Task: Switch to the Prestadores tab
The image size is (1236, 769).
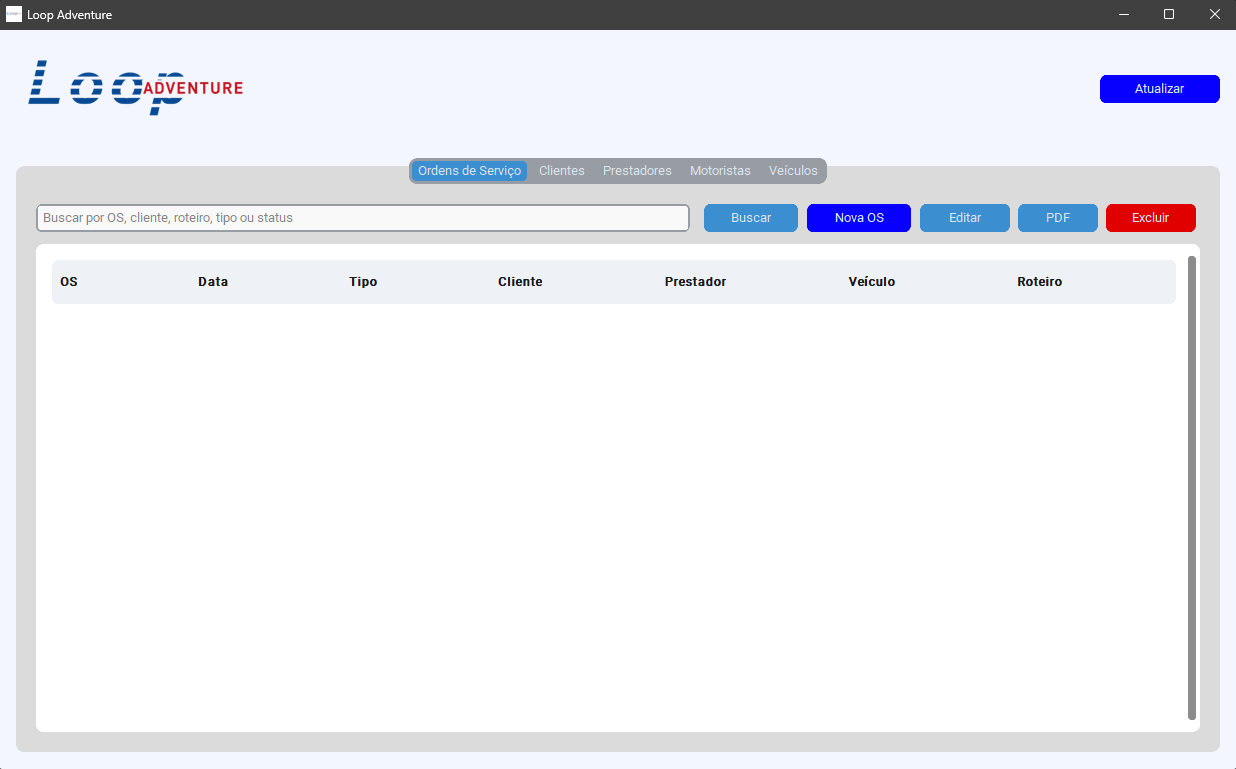Action: [637, 171]
